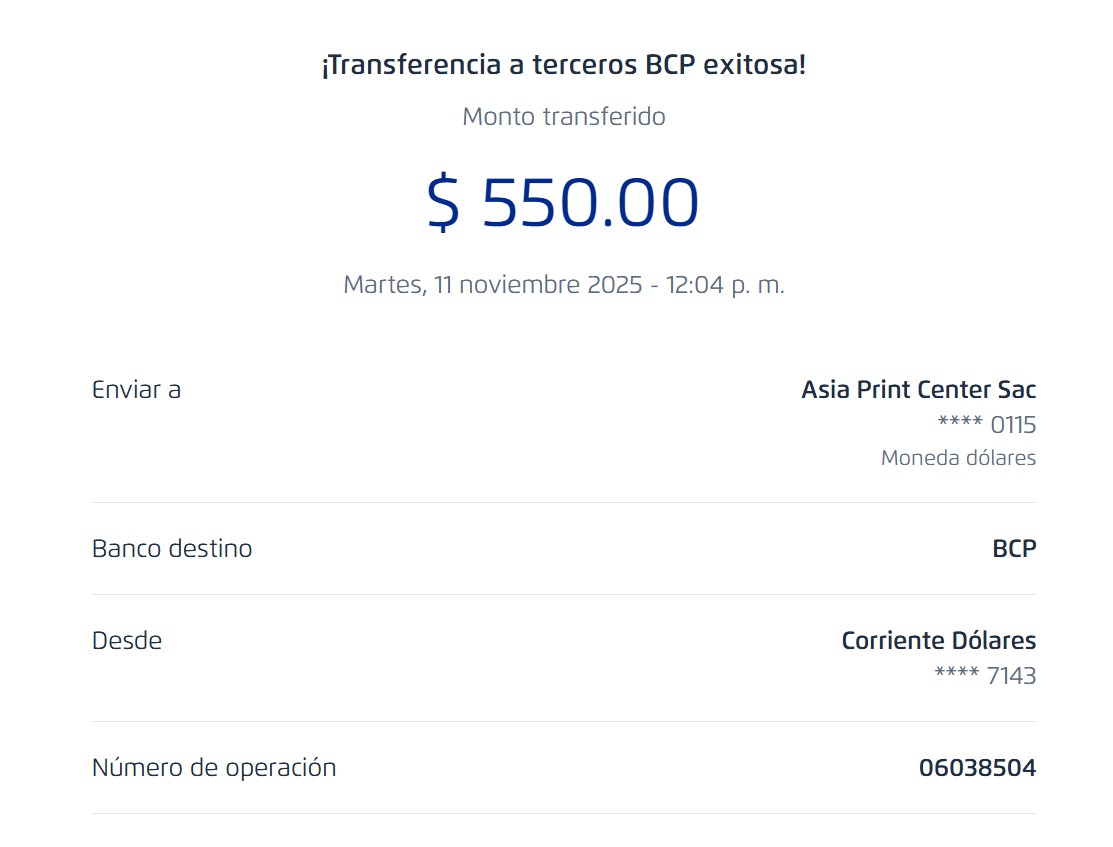Click destination account ending in 0115
The width and height of the screenshot is (1113, 847).
click(x=987, y=425)
